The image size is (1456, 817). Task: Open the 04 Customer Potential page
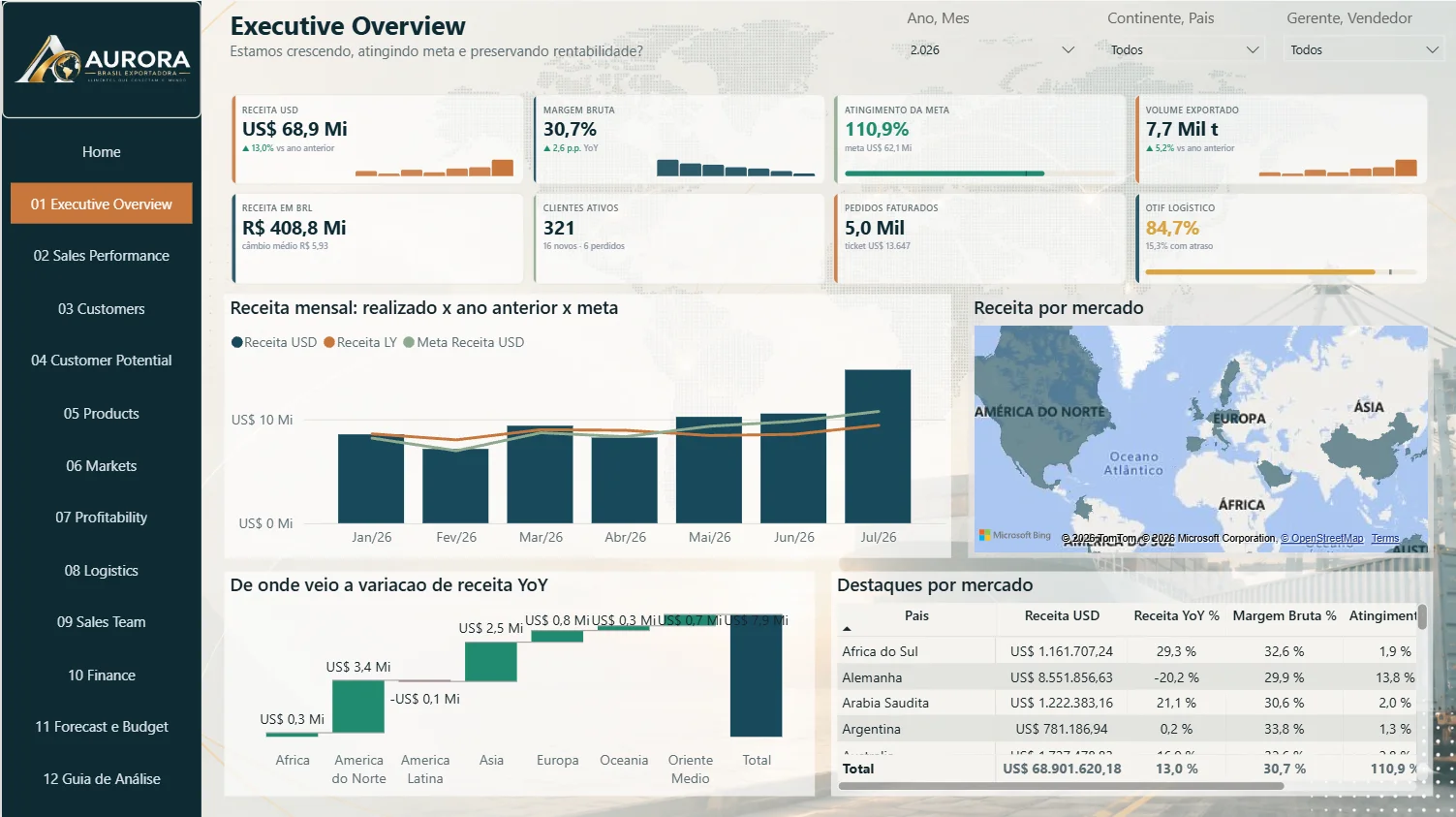(x=102, y=361)
